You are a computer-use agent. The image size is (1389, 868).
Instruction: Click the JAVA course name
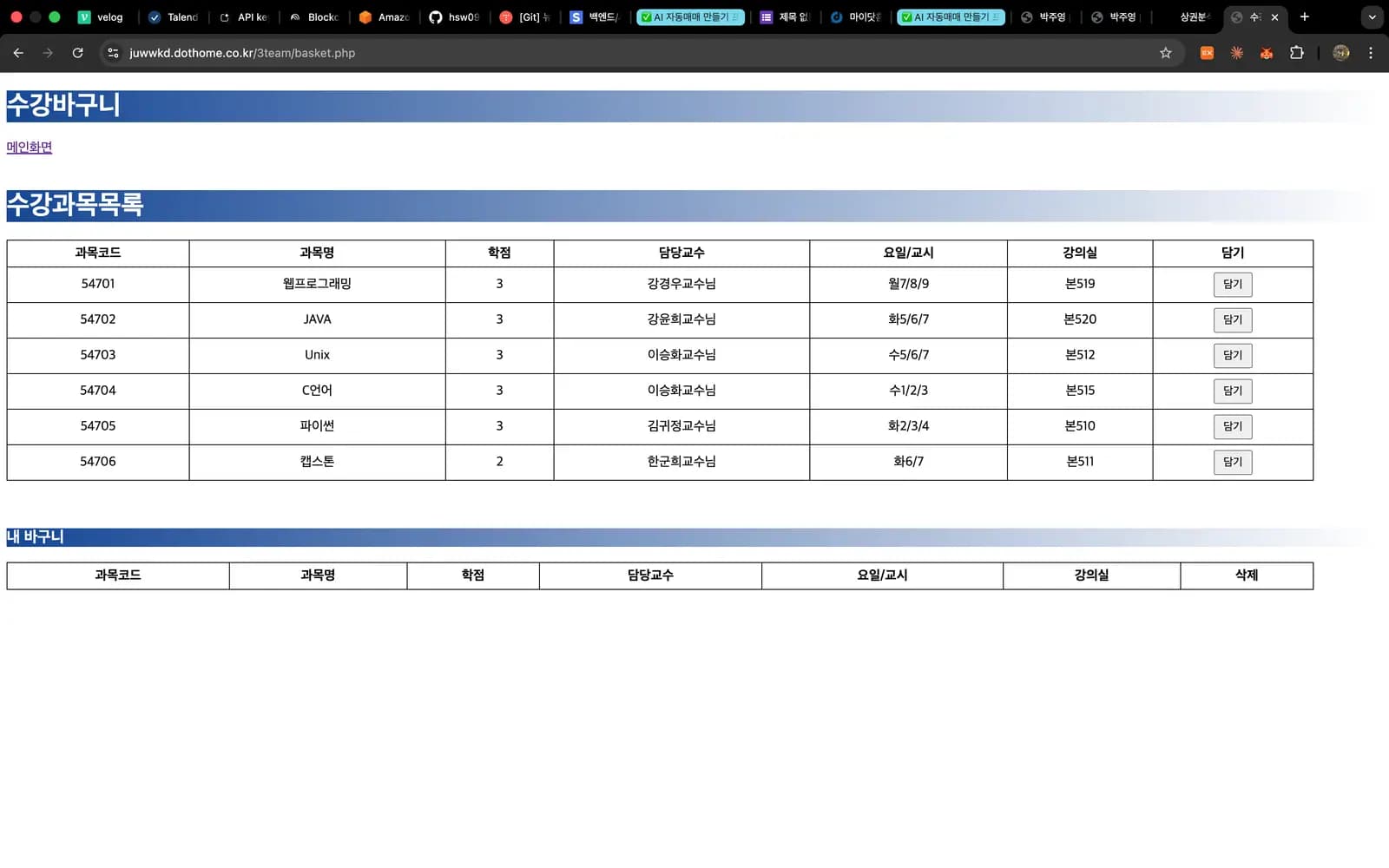317,319
